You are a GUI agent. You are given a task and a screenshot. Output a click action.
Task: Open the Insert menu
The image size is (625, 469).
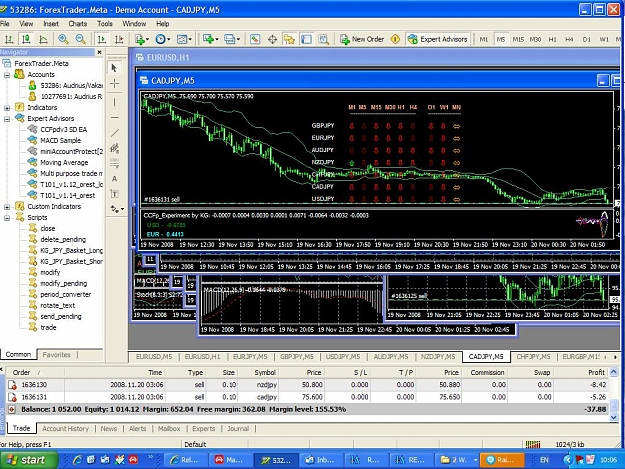tap(51, 24)
